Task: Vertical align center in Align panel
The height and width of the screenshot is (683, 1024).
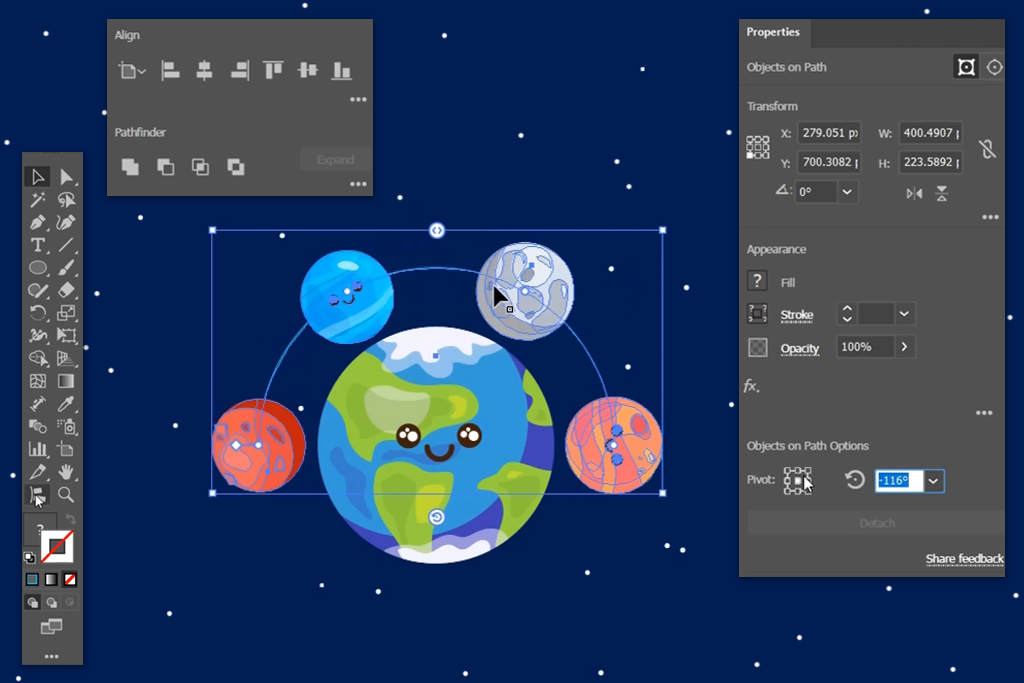Action: point(308,71)
